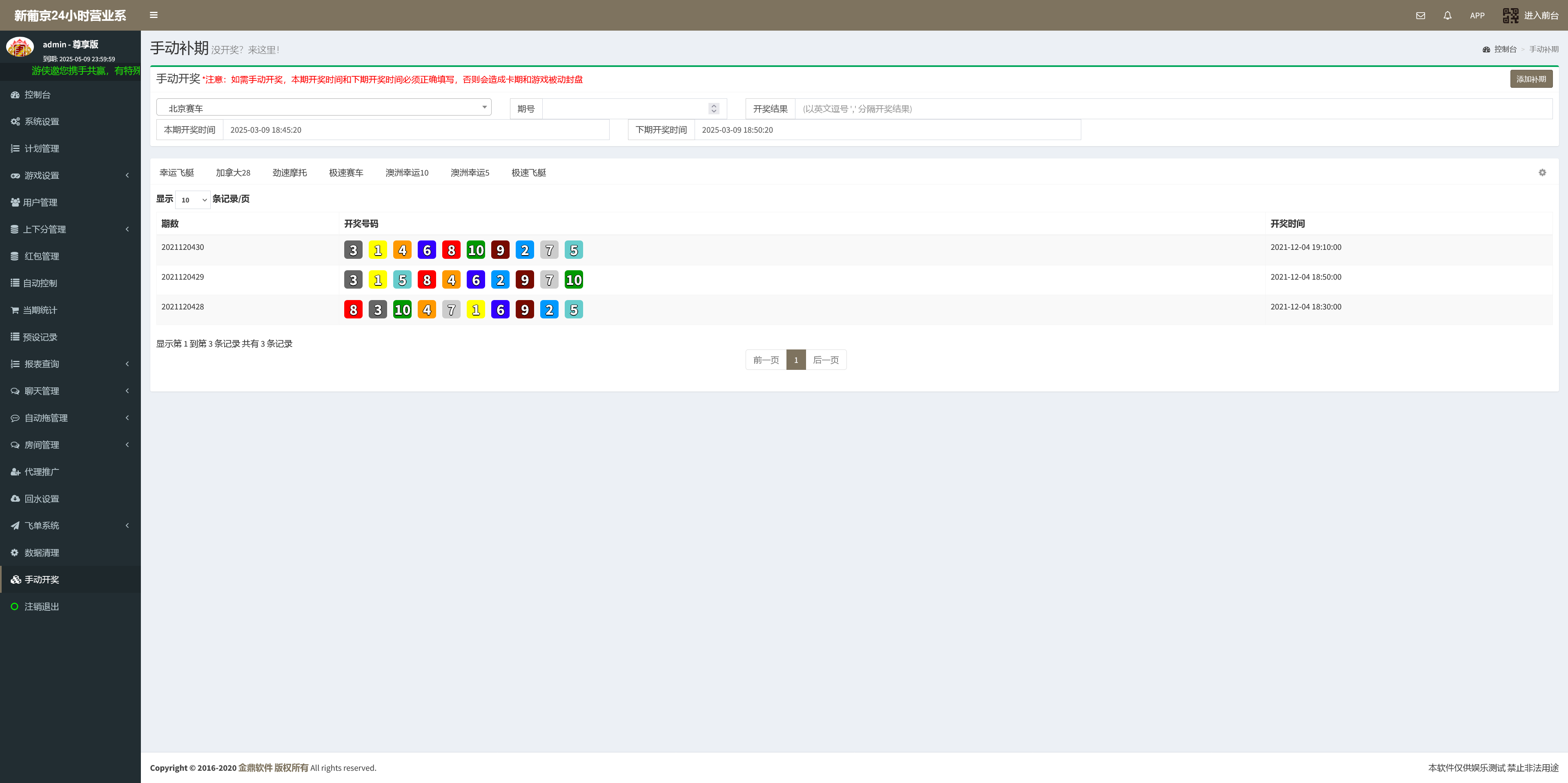The width and height of the screenshot is (1568, 783).
Task: Click the QR code icon in header
Action: coord(1510,16)
